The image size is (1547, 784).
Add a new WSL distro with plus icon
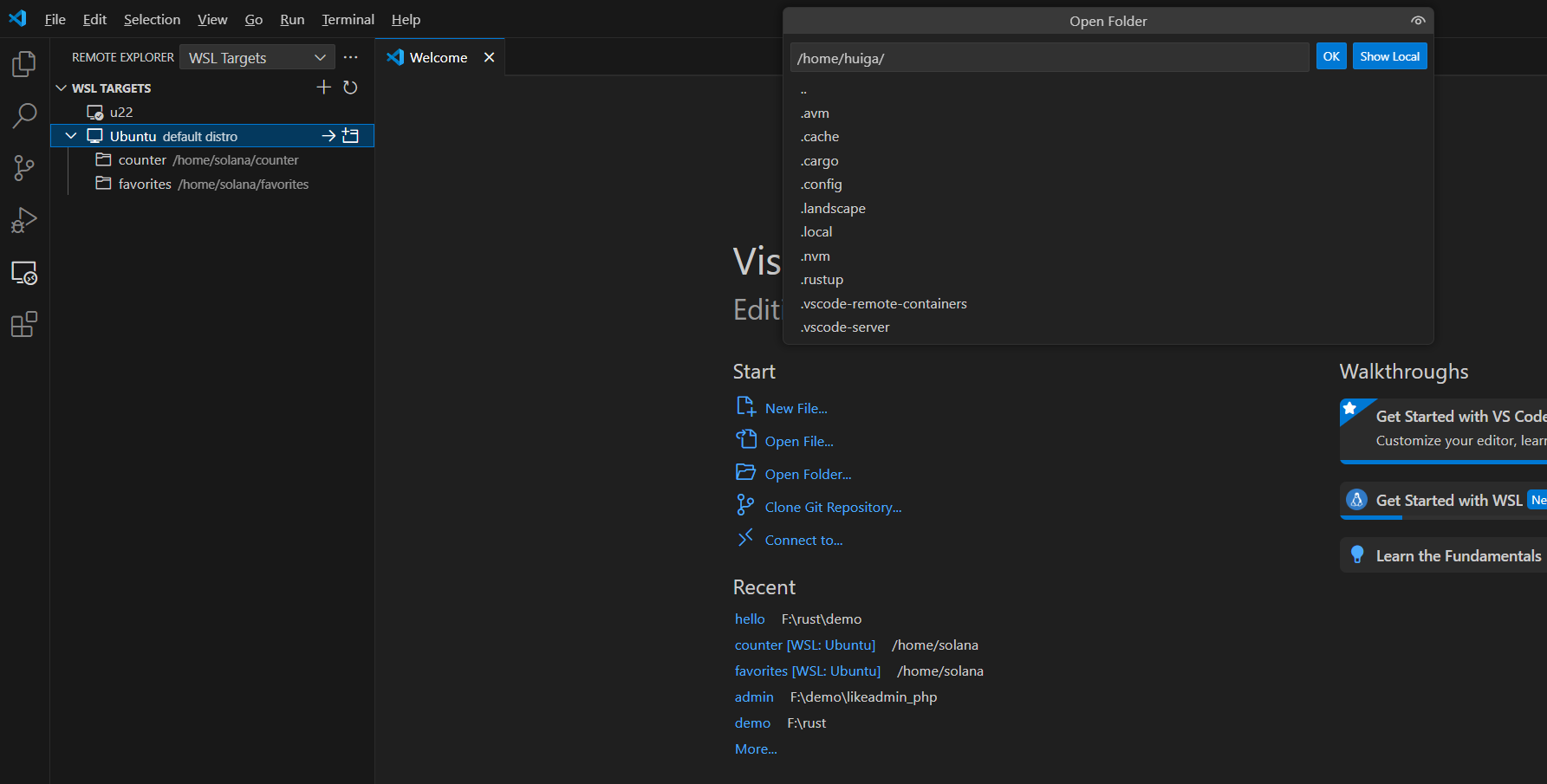coord(324,87)
